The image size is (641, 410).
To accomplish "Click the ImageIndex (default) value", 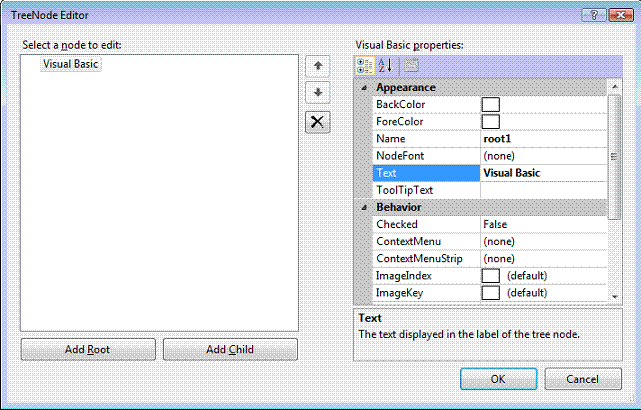I will point(527,276).
